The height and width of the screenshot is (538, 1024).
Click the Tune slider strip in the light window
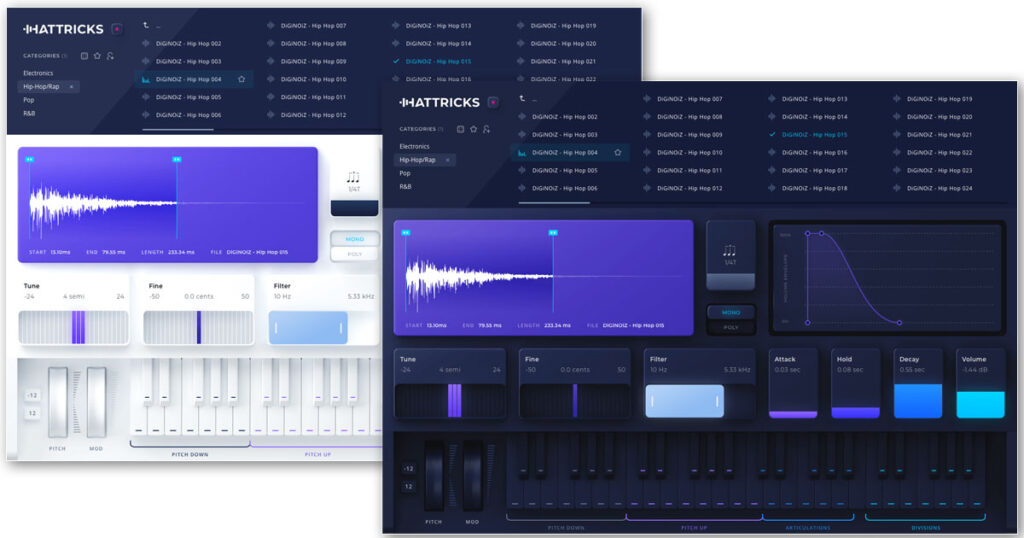point(74,328)
